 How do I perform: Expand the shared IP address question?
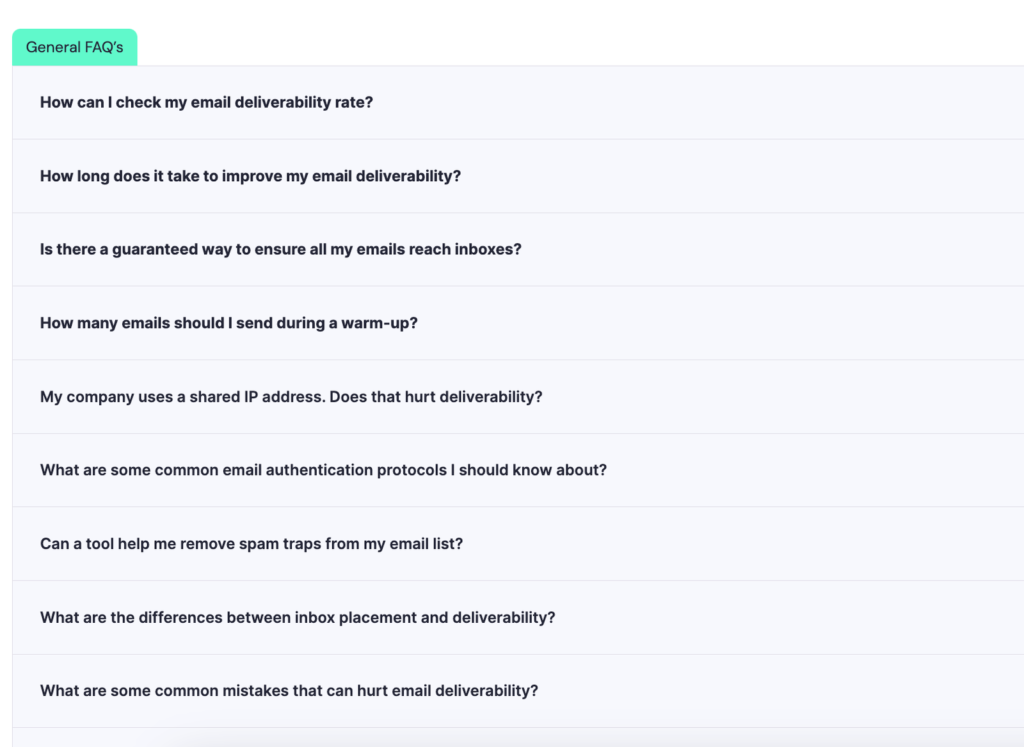[x=291, y=396]
